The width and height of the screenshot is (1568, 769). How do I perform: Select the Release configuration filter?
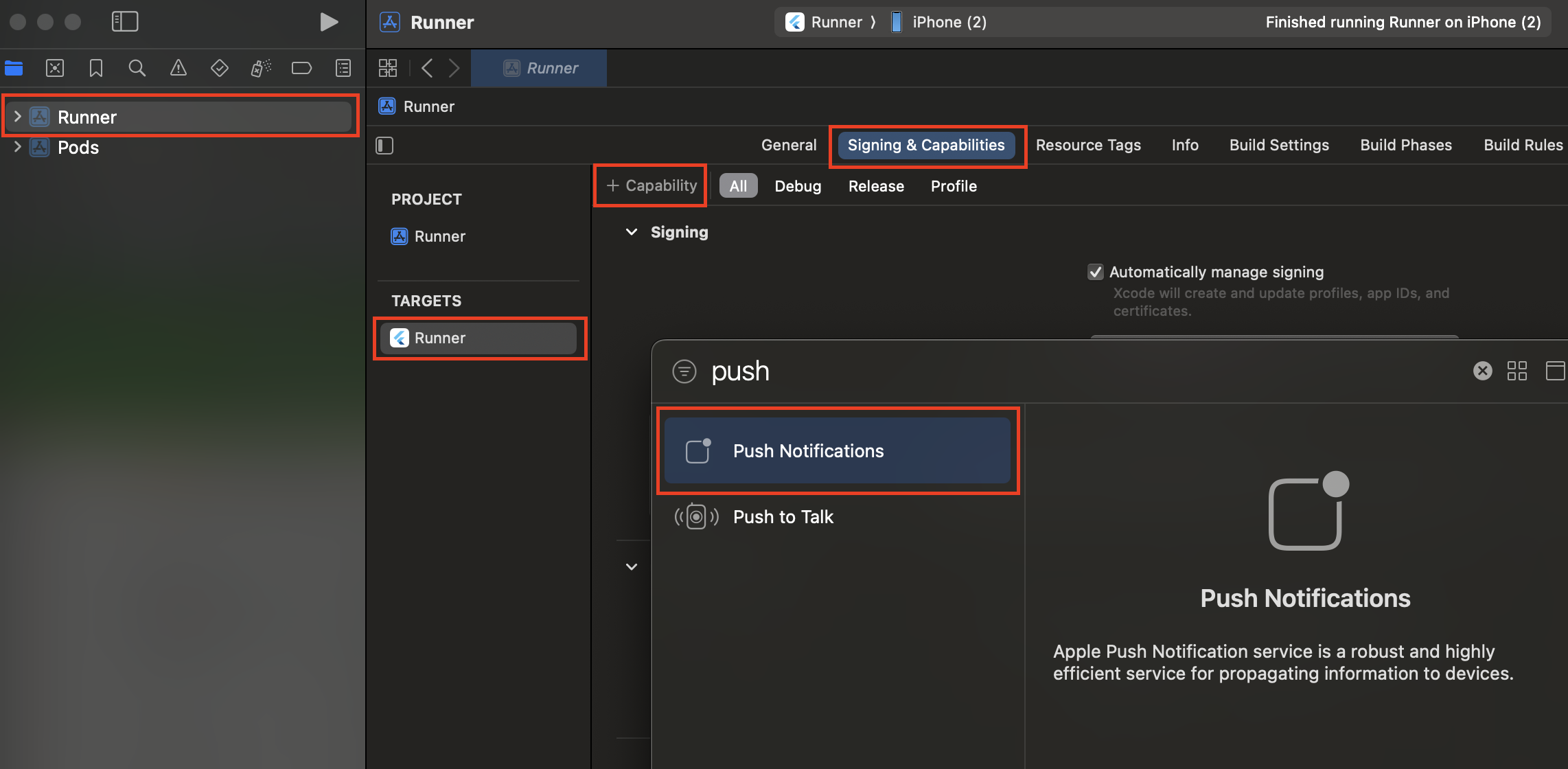coord(876,186)
